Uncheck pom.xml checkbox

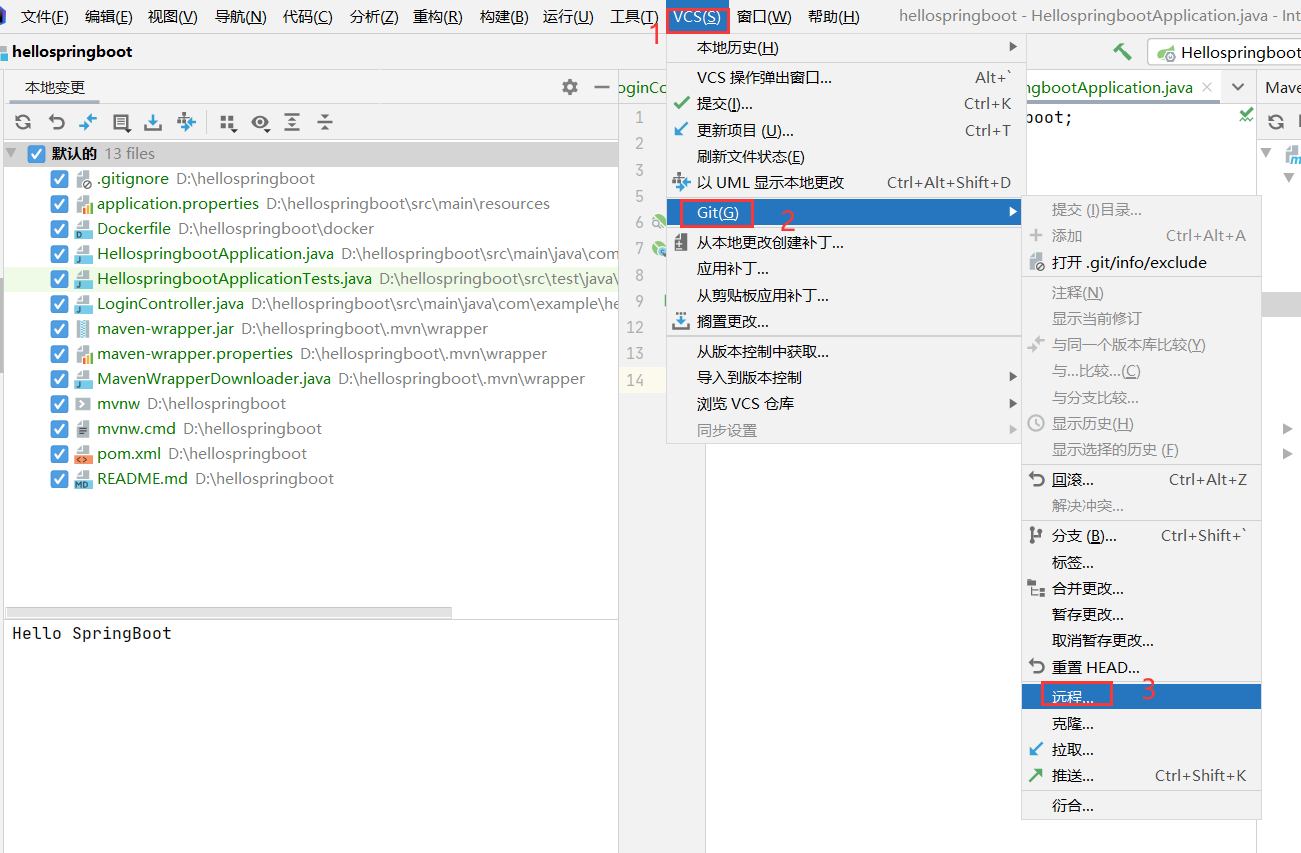coord(59,454)
